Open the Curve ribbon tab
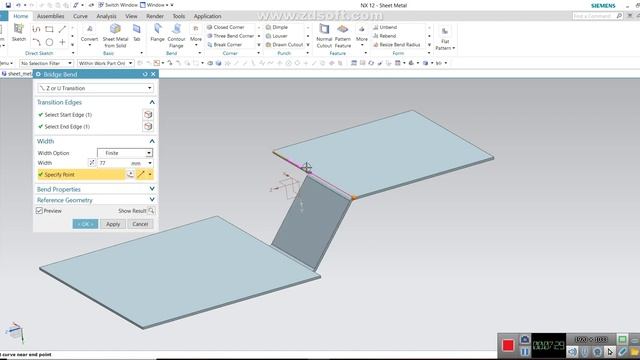 (80, 16)
